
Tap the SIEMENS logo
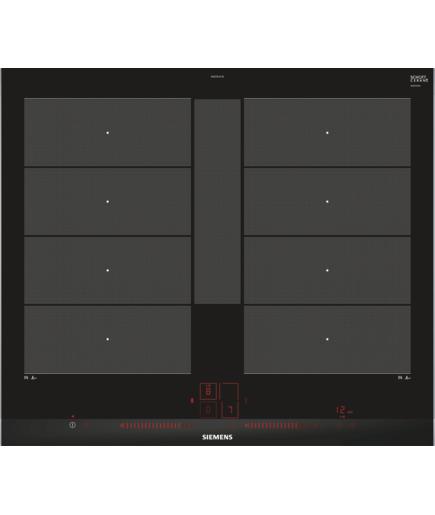217,437
